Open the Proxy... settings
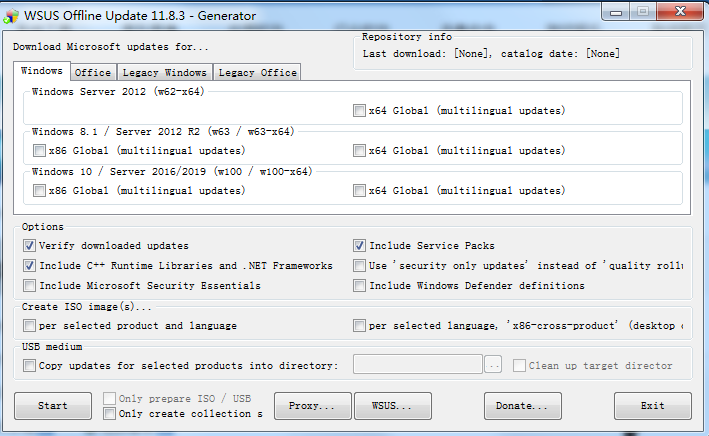709x436 pixels. pyautogui.click(x=312, y=406)
